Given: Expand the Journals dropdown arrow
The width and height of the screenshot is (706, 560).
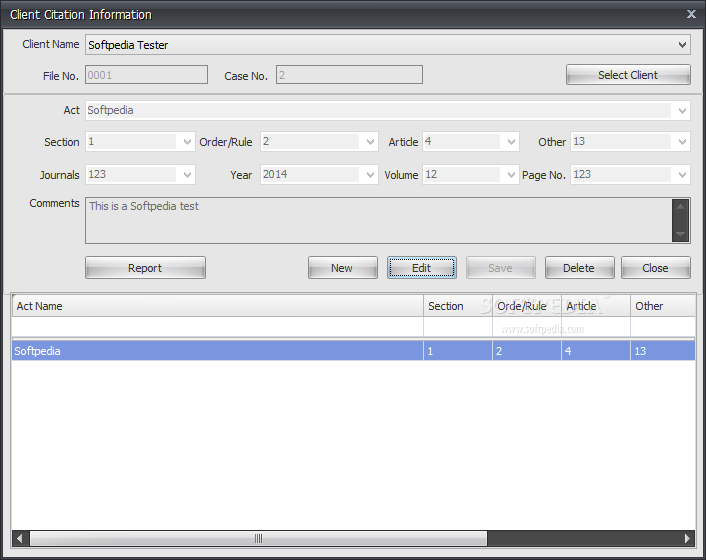Looking at the screenshot, I should [x=187, y=175].
